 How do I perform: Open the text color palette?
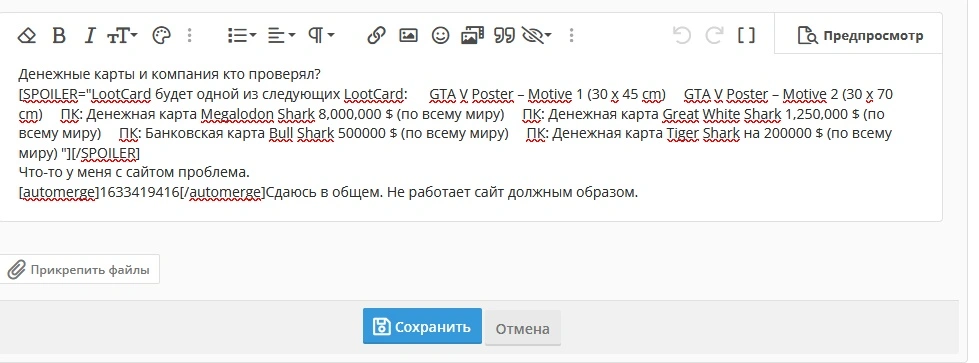point(161,36)
